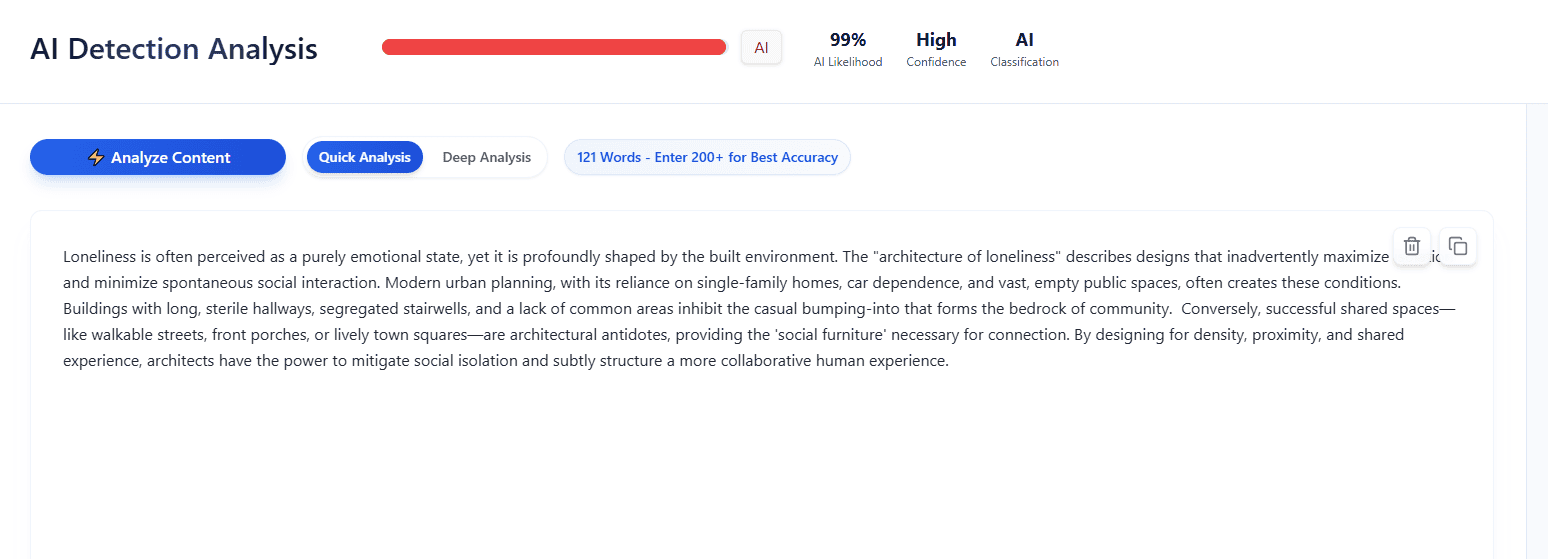Click the phrase "social furniture" in the text
The height and width of the screenshot is (559, 1548).
[x=831, y=335]
